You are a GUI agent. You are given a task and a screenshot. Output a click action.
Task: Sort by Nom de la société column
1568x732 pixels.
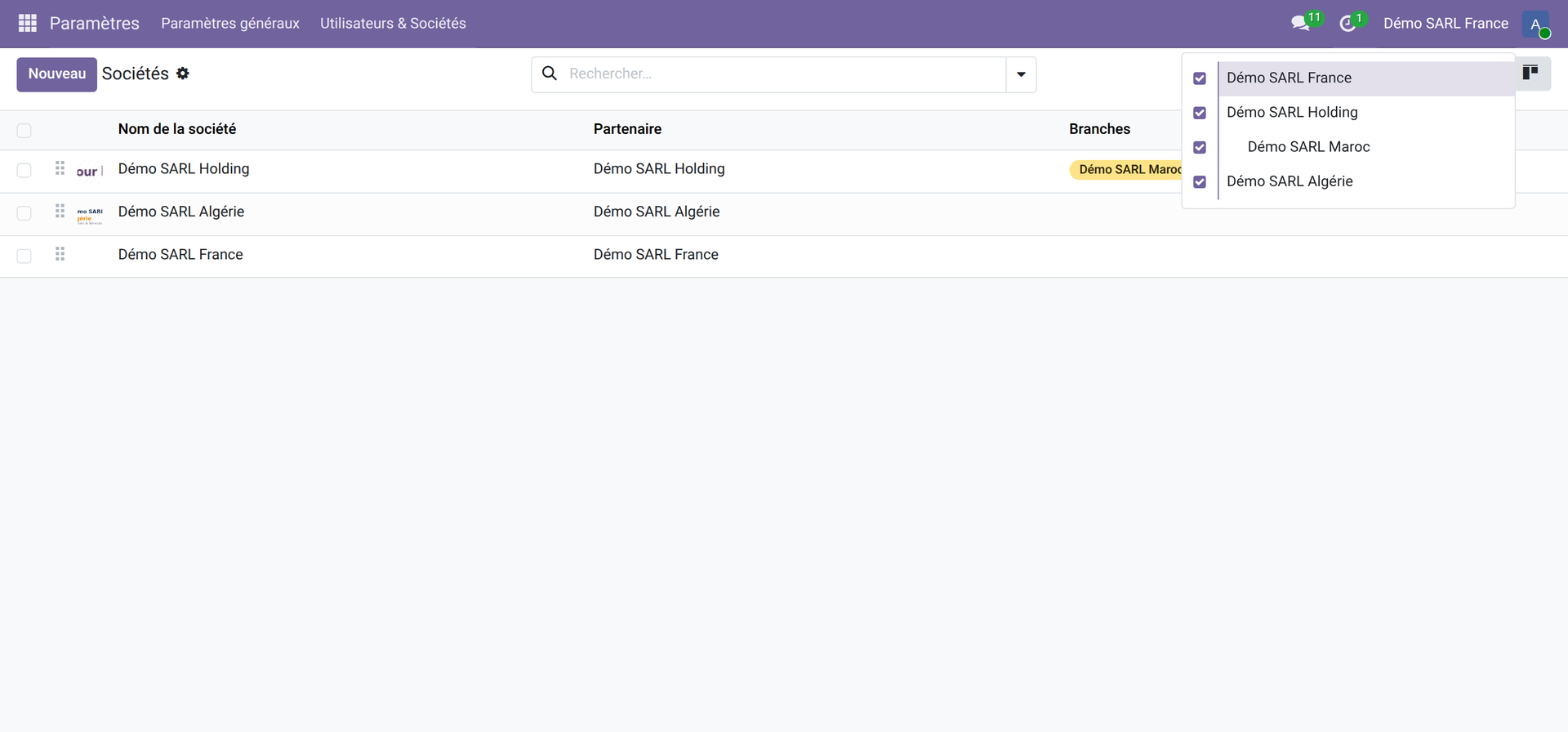[177, 129]
